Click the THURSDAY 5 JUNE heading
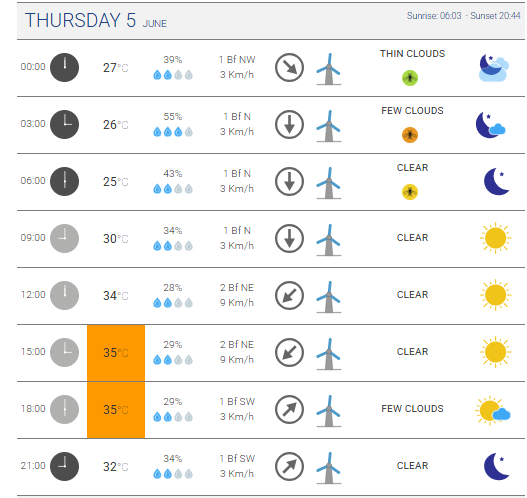 coord(96,20)
